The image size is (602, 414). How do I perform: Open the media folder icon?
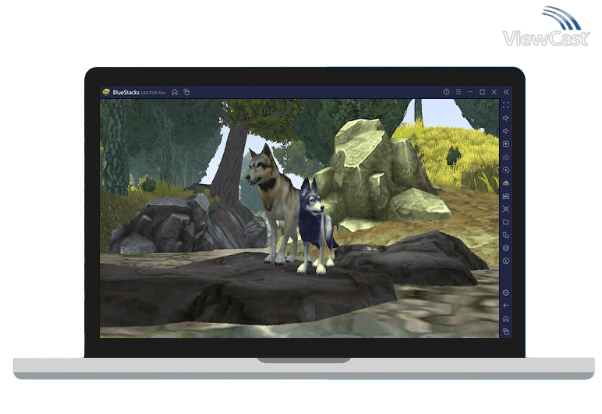click(x=506, y=222)
